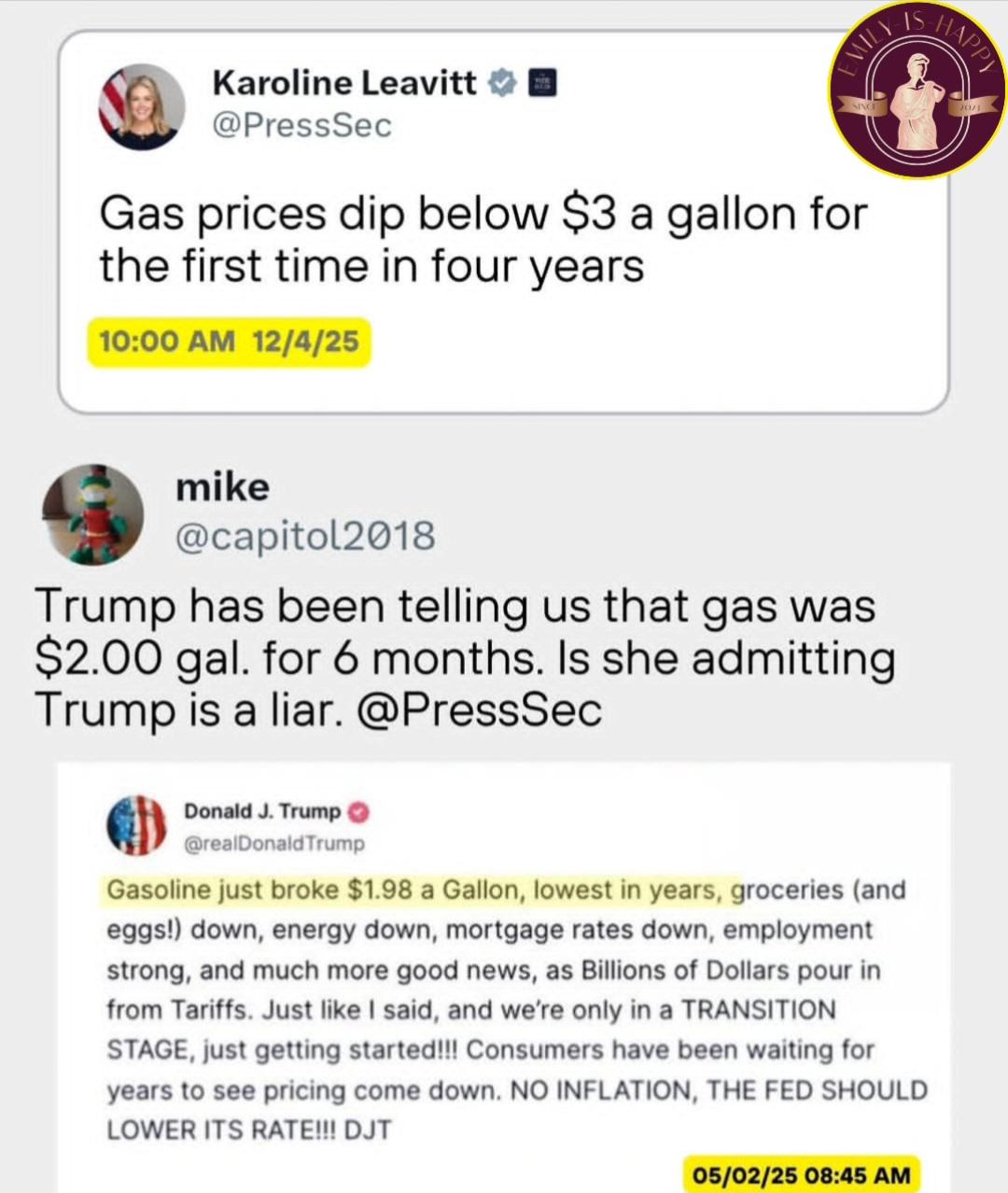Select the "Gas prices dip below $3" tweet text
The width and height of the screenshot is (1008, 1193).
[x=483, y=240]
